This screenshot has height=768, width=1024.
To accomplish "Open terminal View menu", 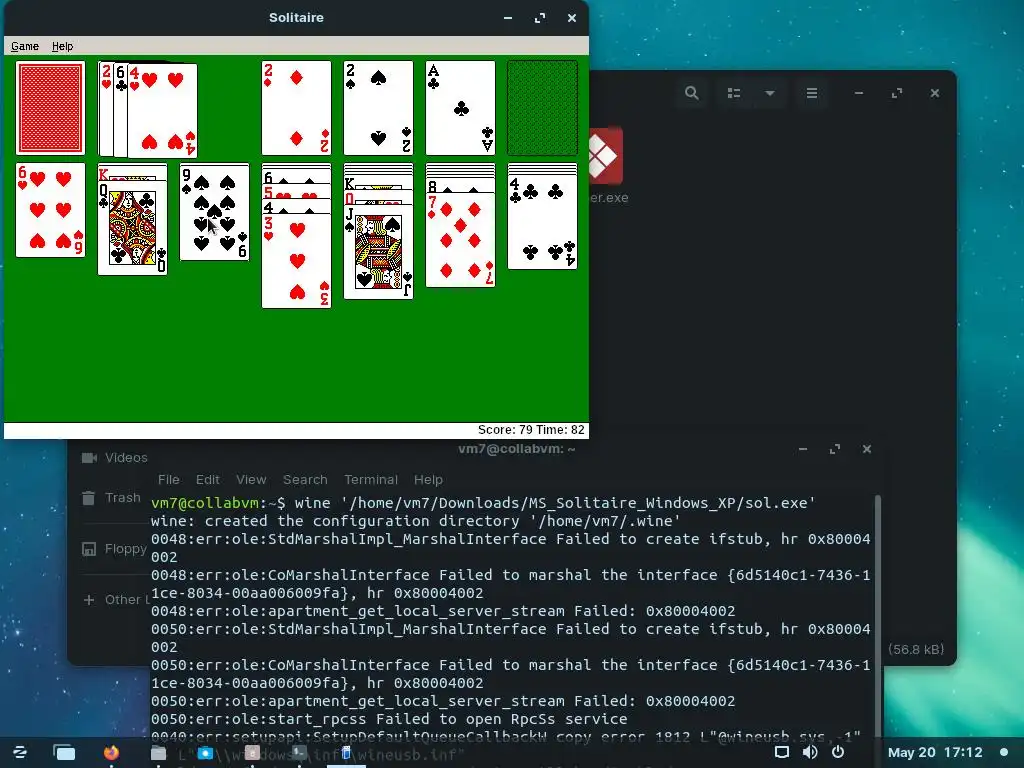I will point(251,479).
